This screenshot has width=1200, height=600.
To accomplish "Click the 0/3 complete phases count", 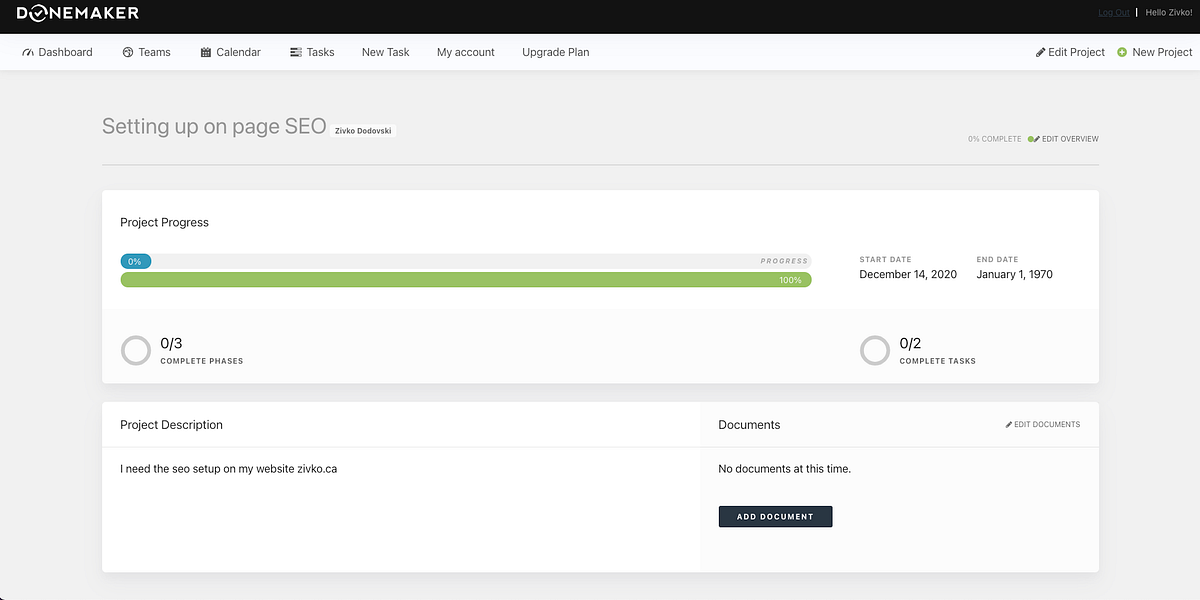I will (x=171, y=343).
